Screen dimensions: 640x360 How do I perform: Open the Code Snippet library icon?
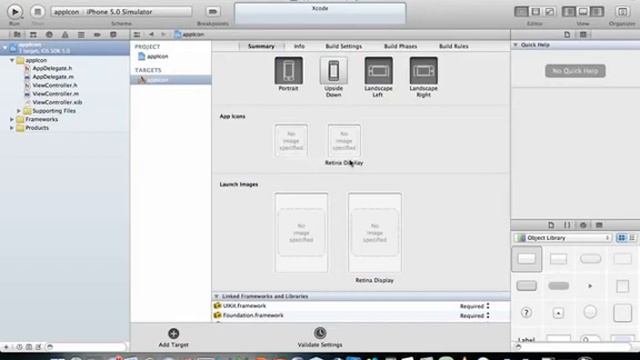point(567,225)
